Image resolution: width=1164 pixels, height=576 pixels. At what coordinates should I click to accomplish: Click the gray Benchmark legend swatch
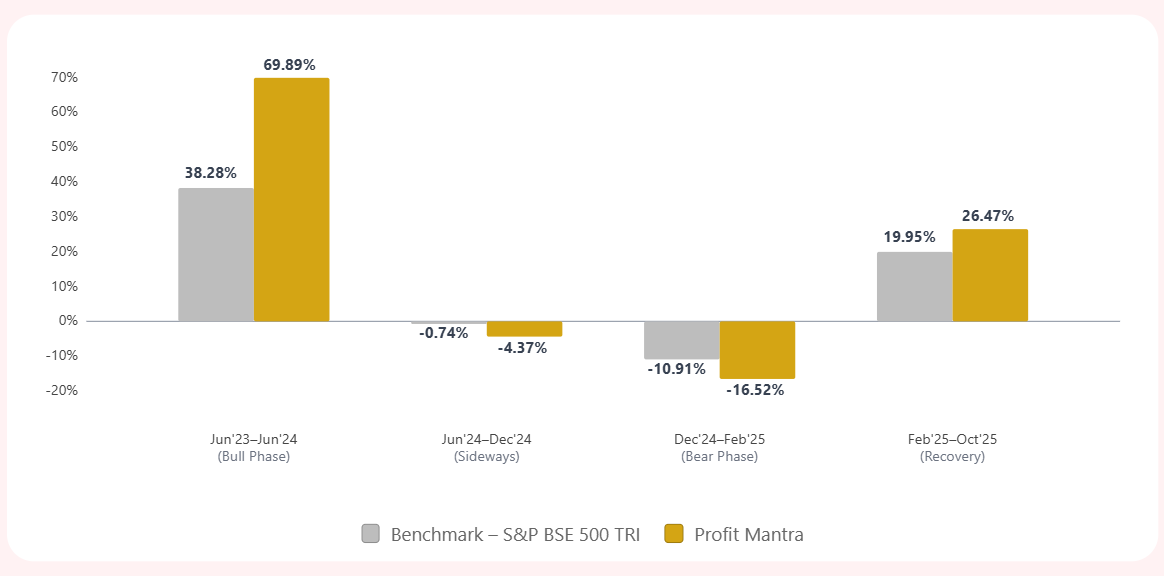pos(371,534)
